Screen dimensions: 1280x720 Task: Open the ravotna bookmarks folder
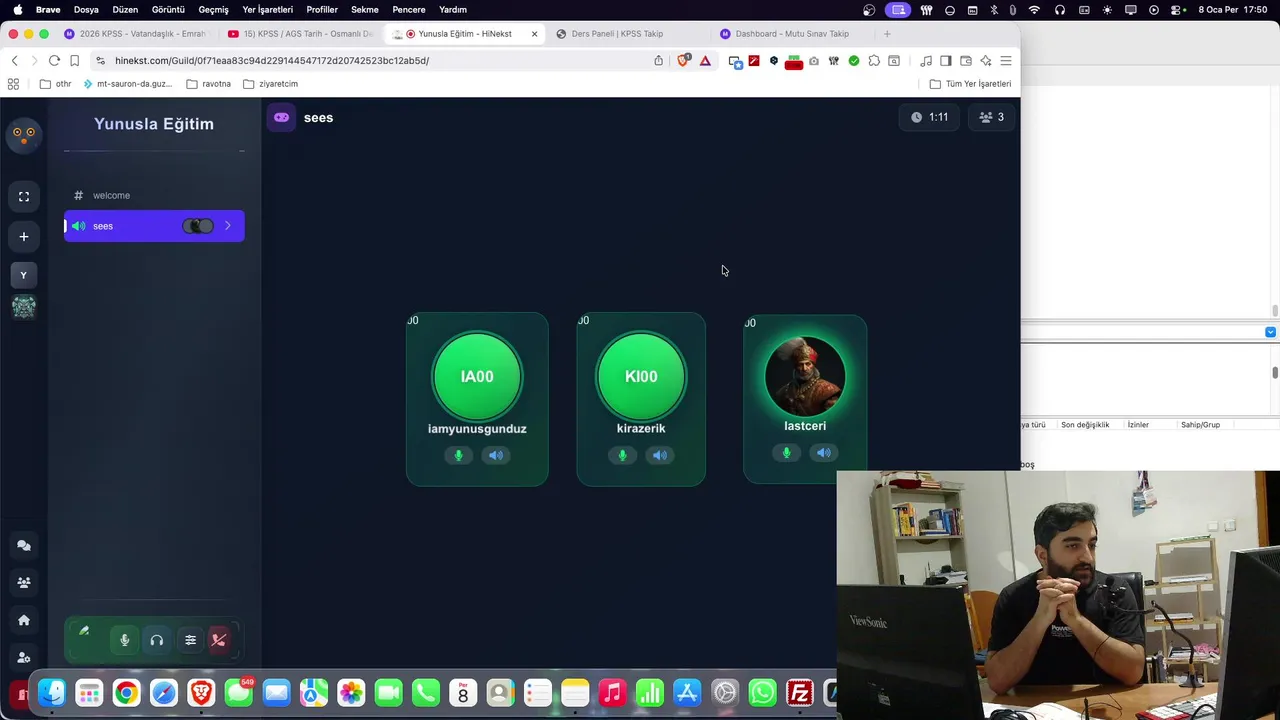(x=209, y=84)
